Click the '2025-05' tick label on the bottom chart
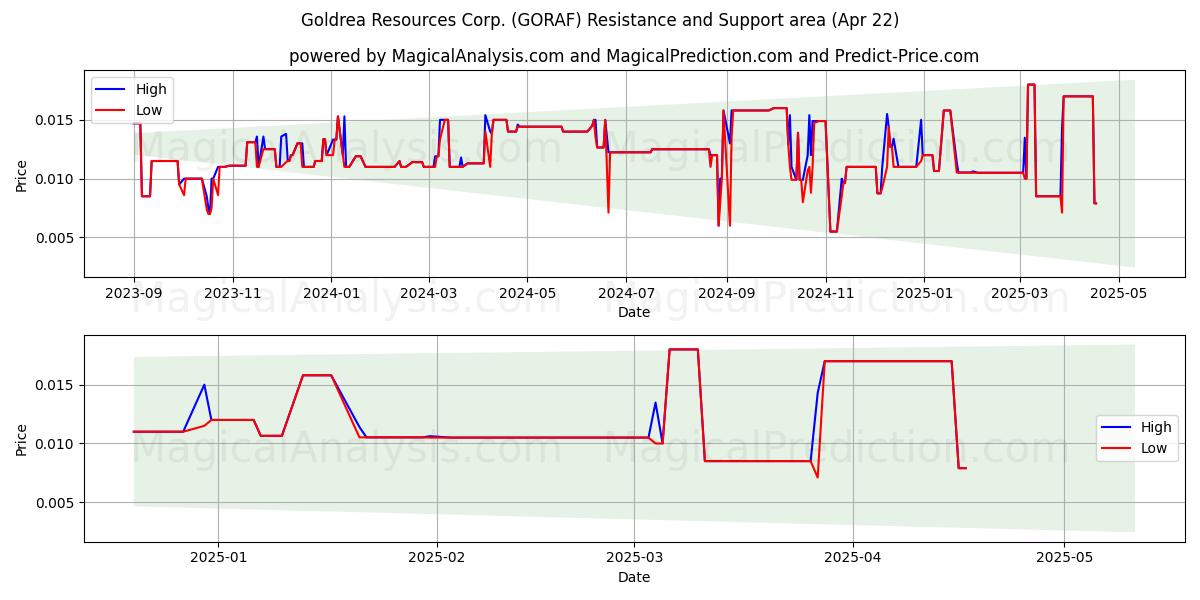This screenshot has width=1200, height=600. [1065, 559]
